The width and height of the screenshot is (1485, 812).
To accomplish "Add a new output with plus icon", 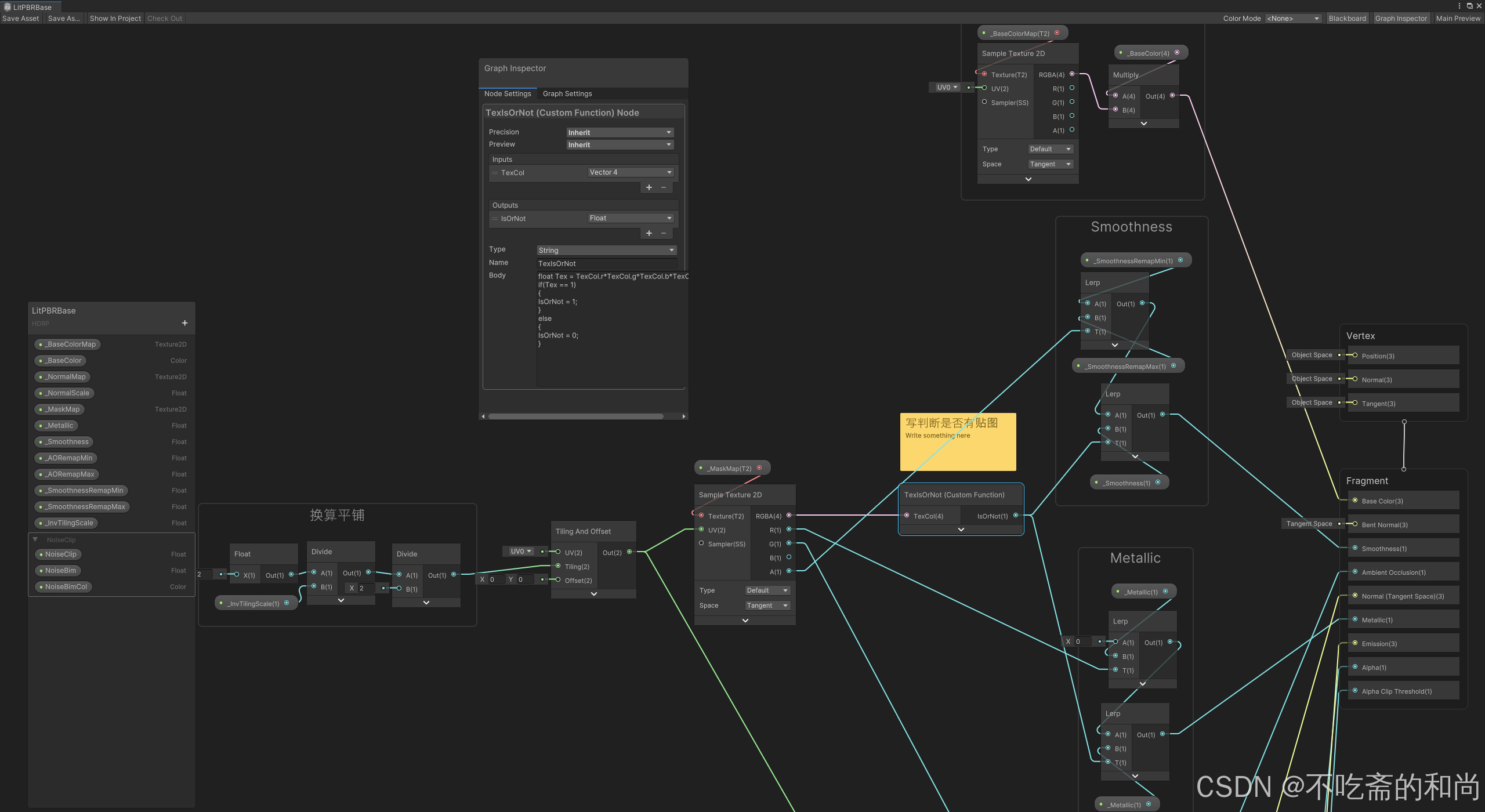I will point(649,233).
